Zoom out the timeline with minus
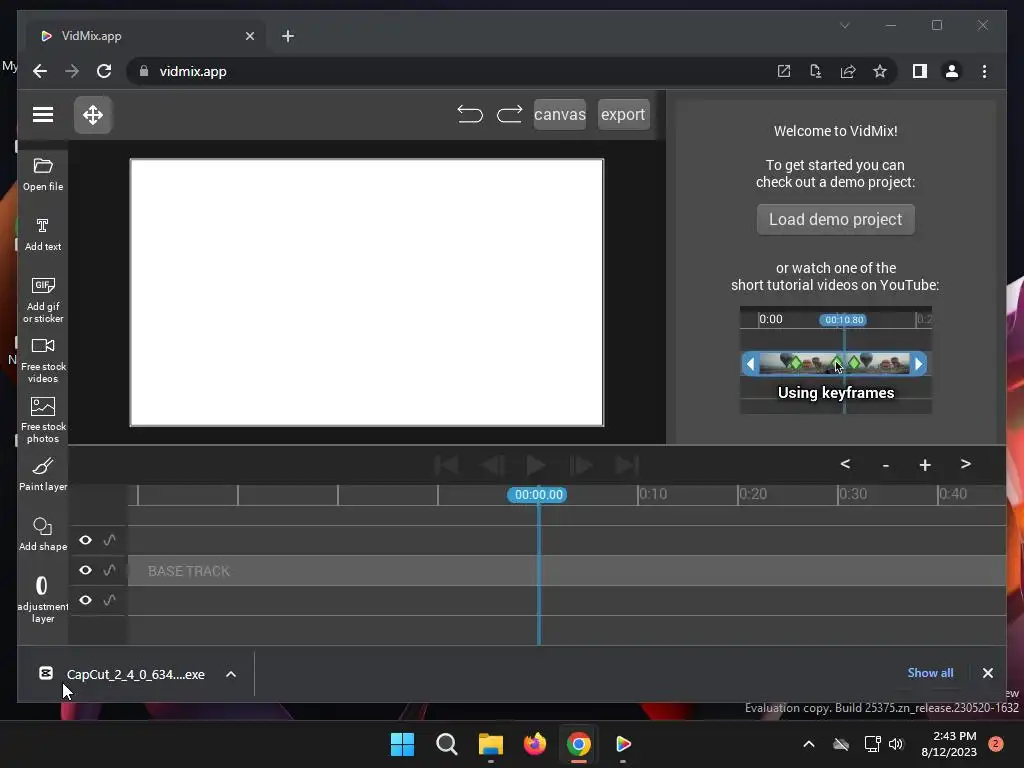1024x768 pixels. tap(886, 465)
